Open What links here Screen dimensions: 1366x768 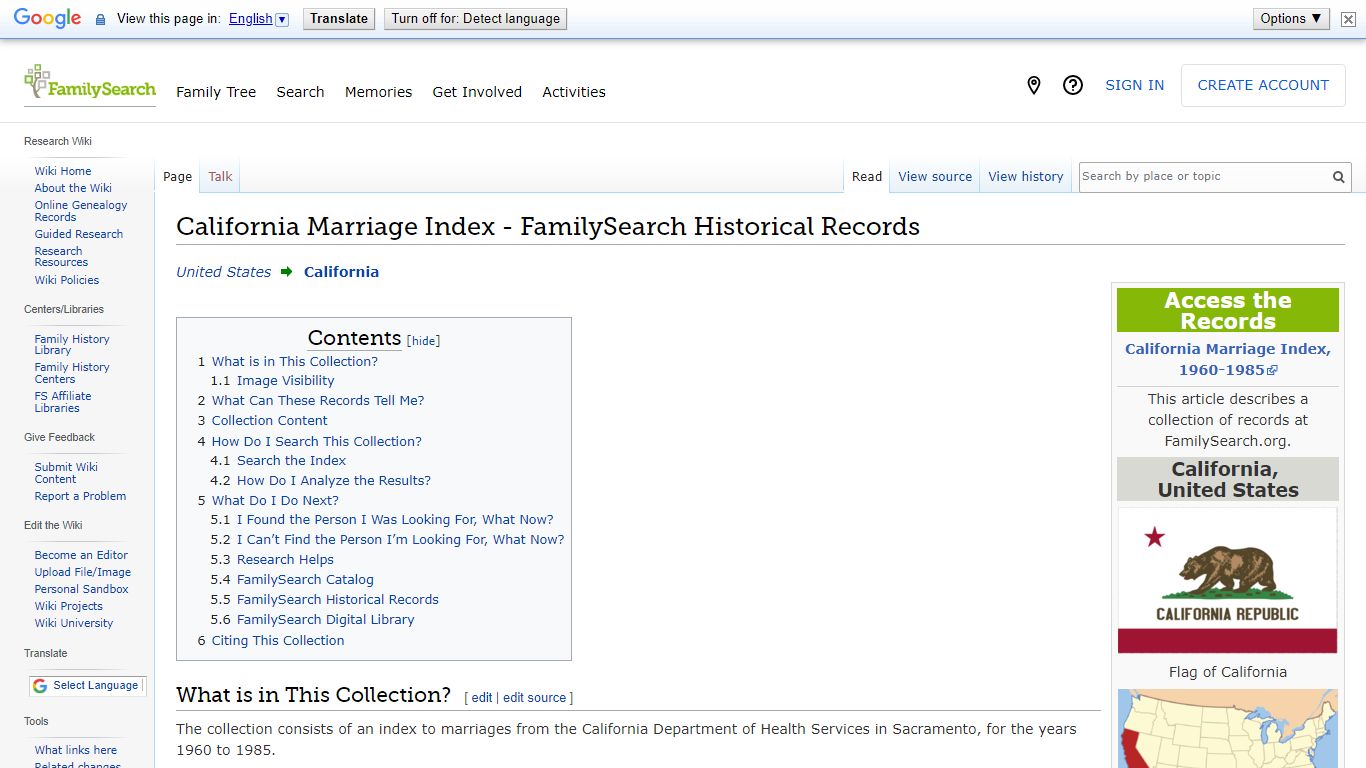[76, 750]
